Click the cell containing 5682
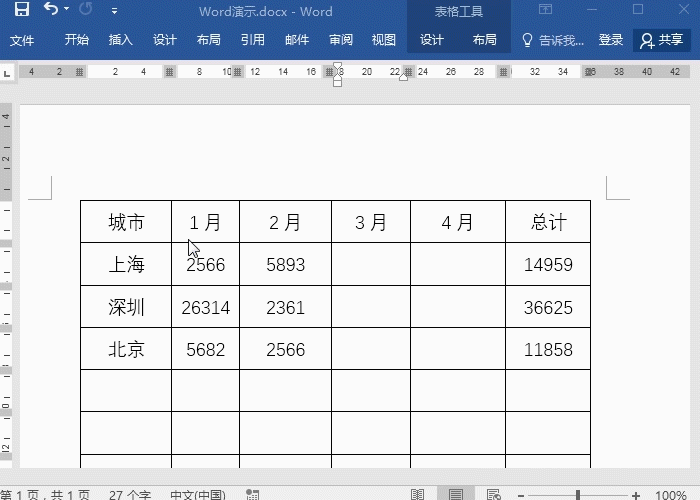Viewport: 700px width, 500px height. click(x=205, y=349)
